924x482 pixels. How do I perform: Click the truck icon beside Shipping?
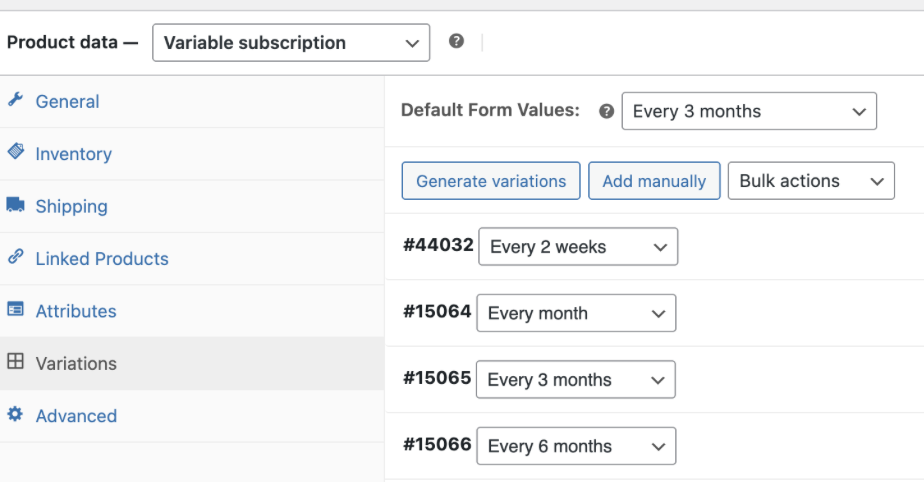point(15,204)
